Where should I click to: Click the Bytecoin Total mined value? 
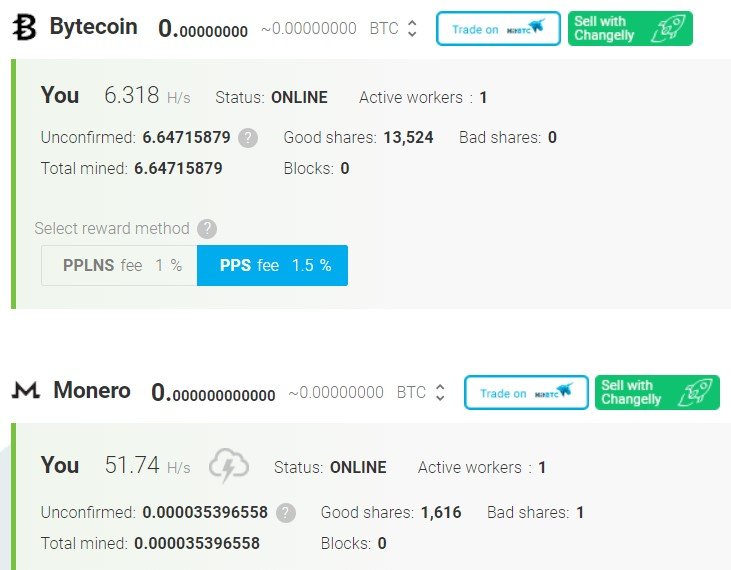click(x=178, y=168)
